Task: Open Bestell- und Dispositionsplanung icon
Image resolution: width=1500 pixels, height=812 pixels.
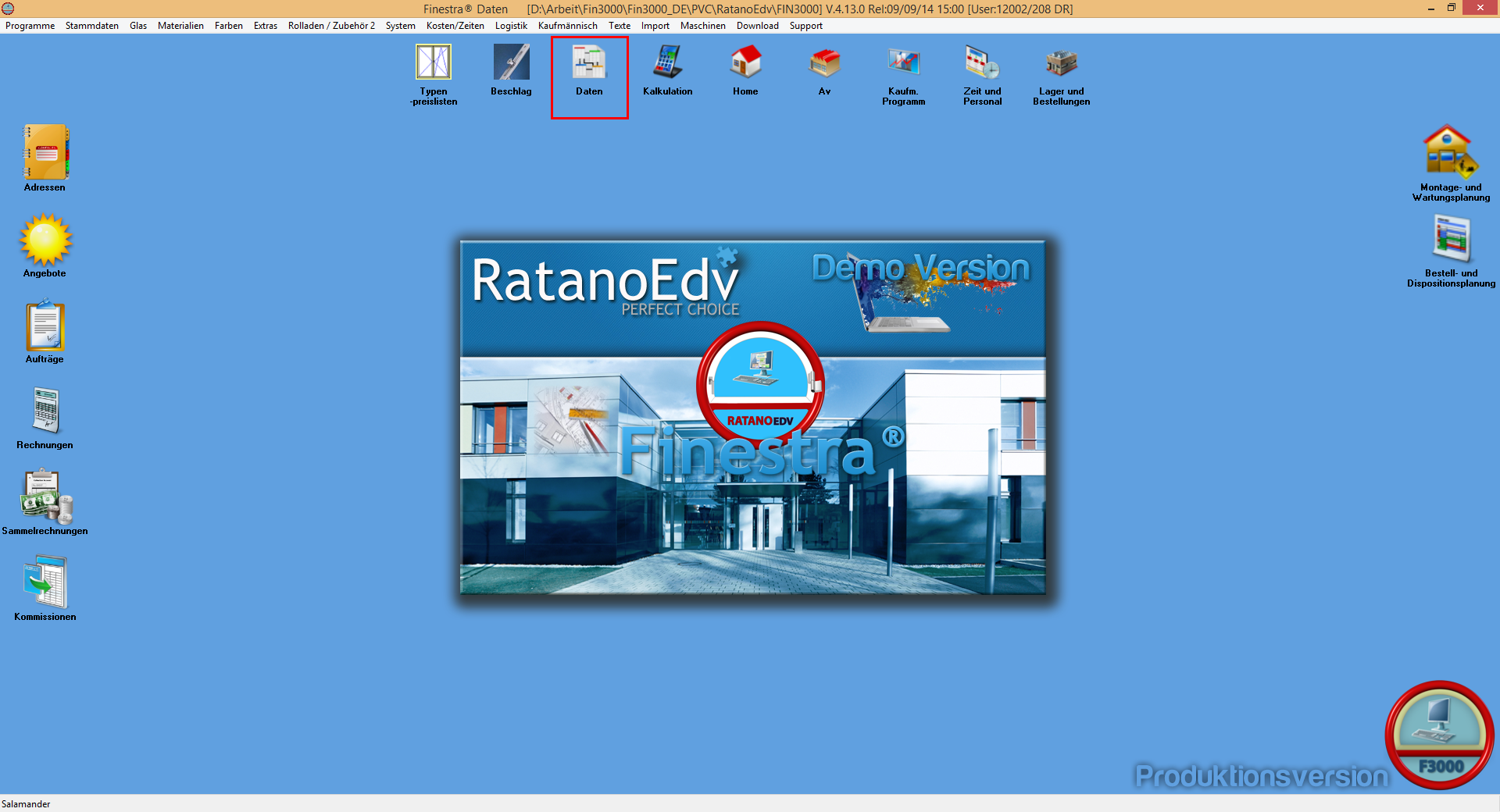Action: pos(1451,239)
